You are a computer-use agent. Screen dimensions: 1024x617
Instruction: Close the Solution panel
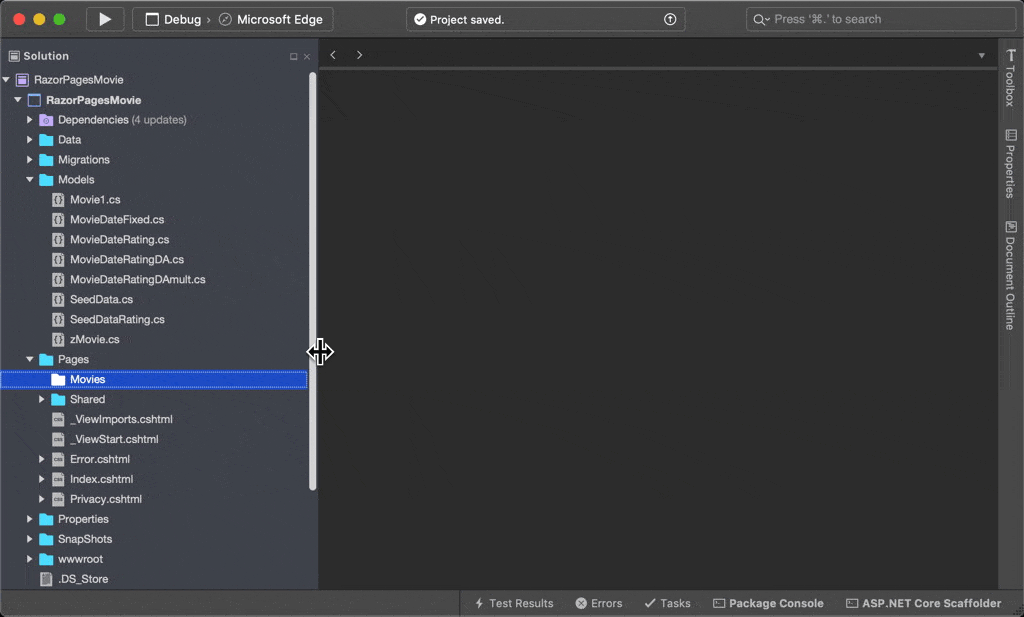(x=307, y=57)
